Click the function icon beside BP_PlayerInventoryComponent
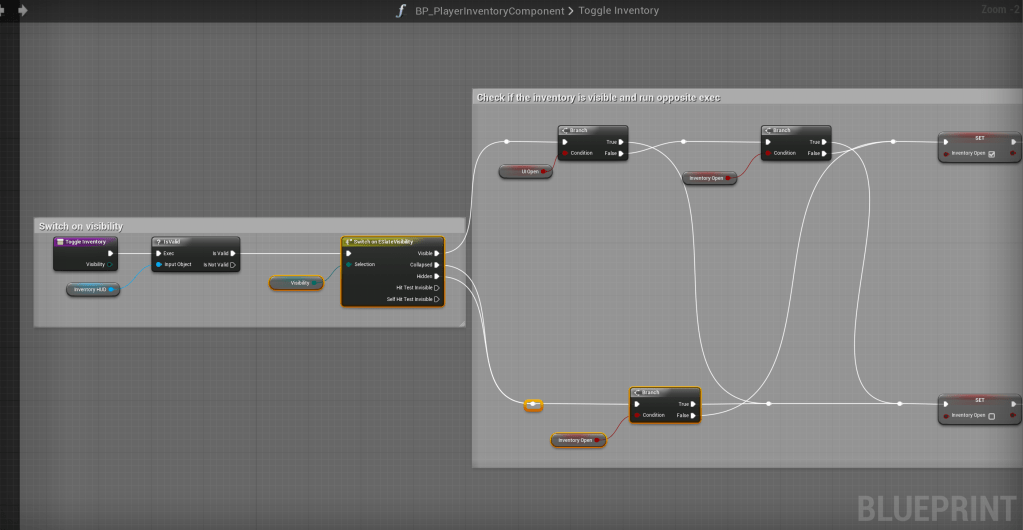This screenshot has height=530, width=1023. [401, 11]
